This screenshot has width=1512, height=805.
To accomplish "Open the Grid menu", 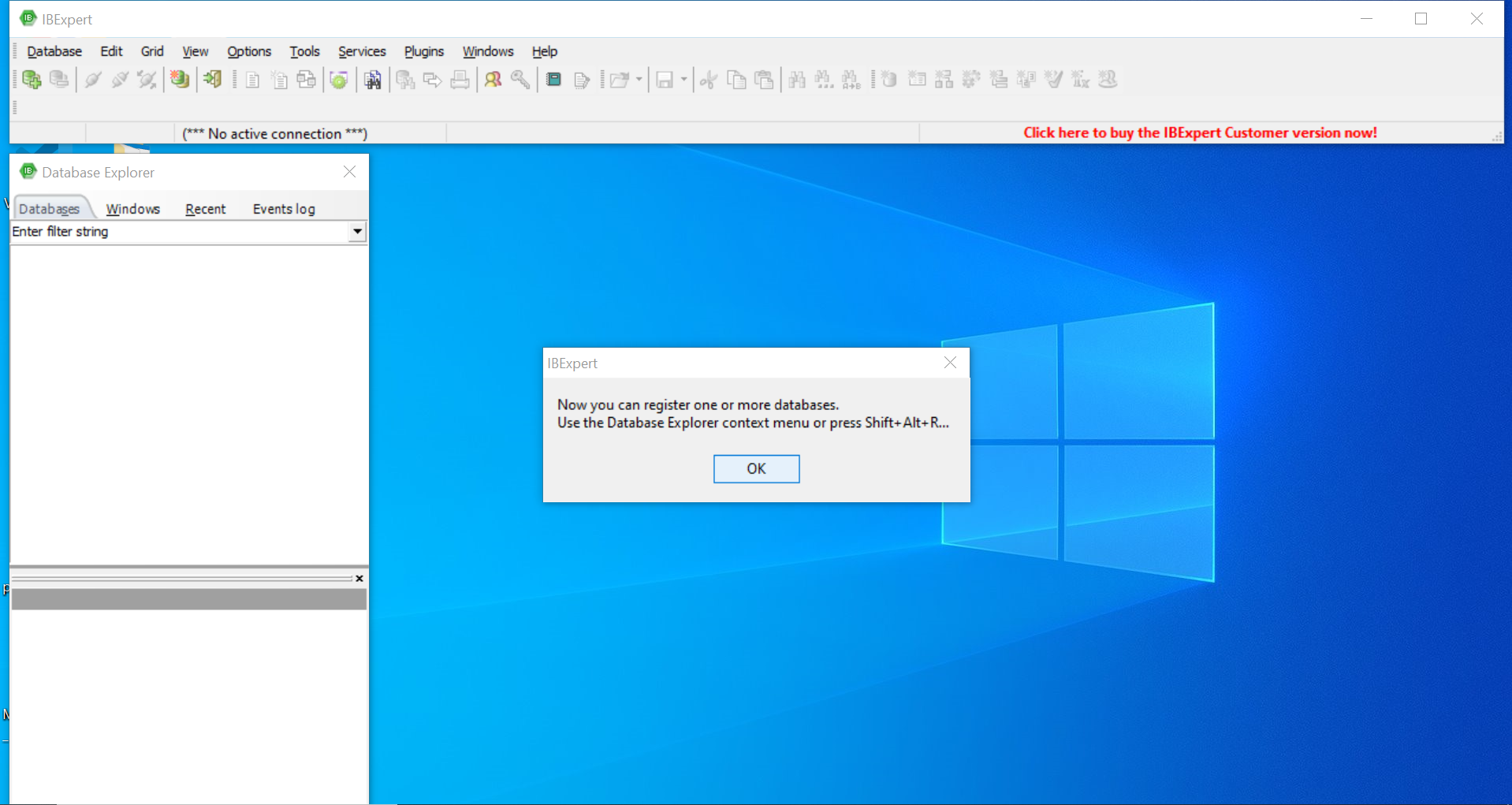I will tap(152, 51).
